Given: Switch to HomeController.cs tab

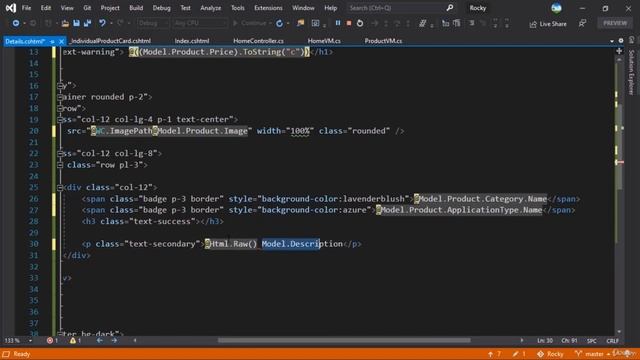Looking at the screenshot, I should click(x=258, y=41).
